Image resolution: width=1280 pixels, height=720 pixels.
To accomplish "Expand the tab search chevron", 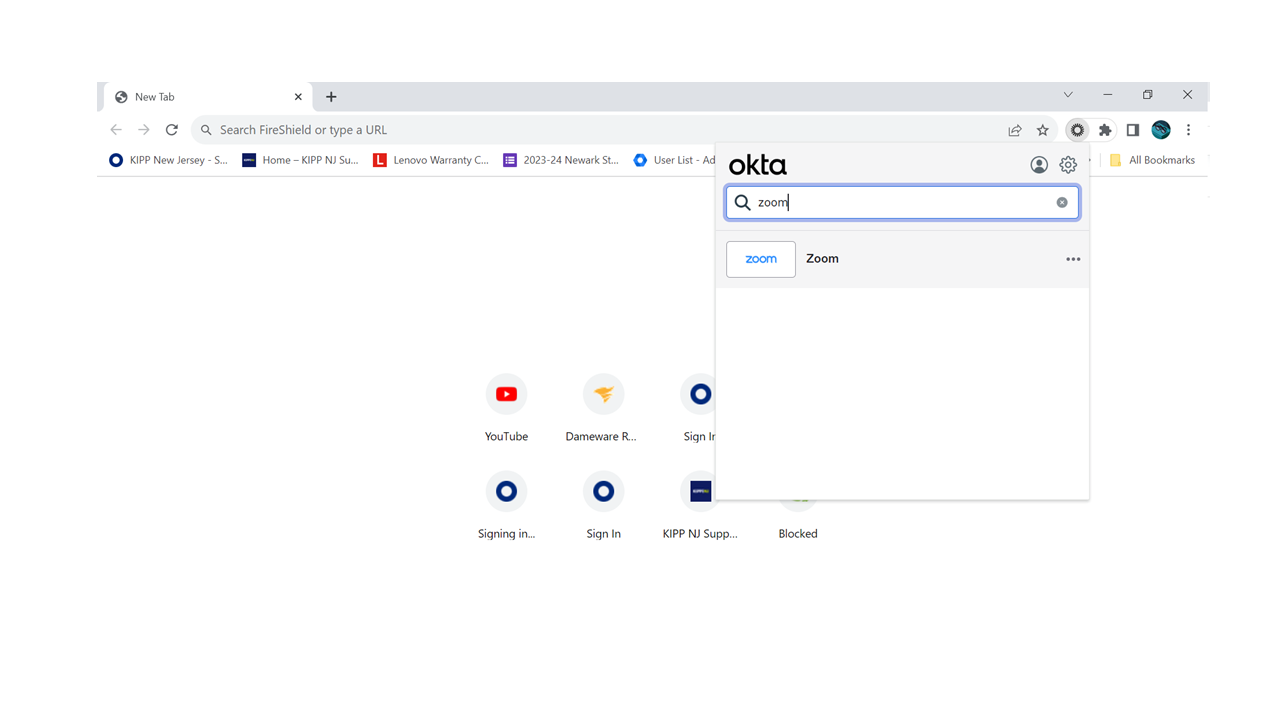I will [x=1068, y=95].
